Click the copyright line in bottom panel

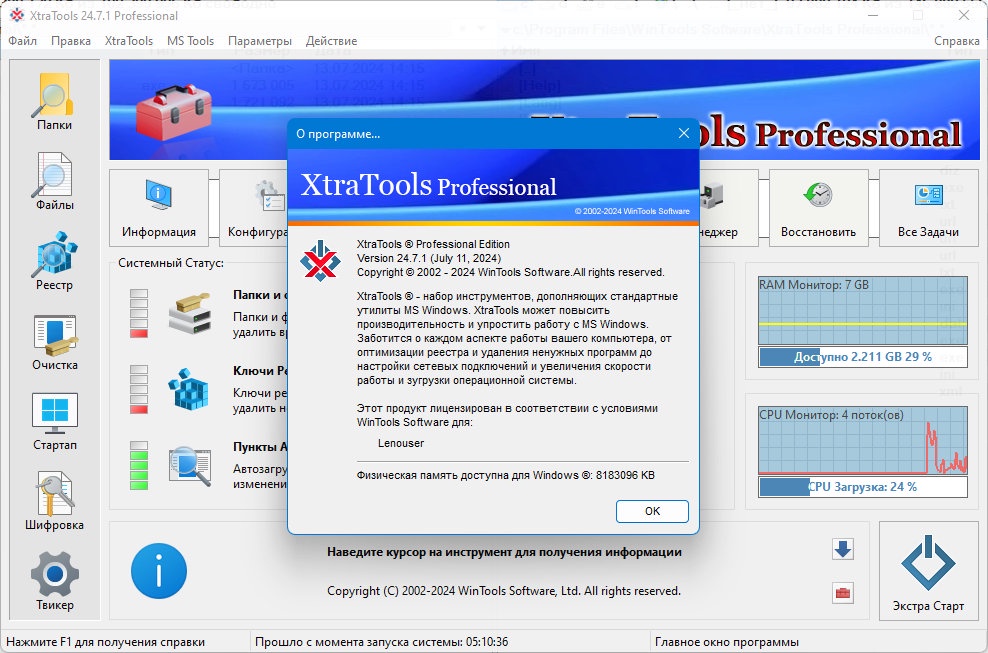(504, 591)
